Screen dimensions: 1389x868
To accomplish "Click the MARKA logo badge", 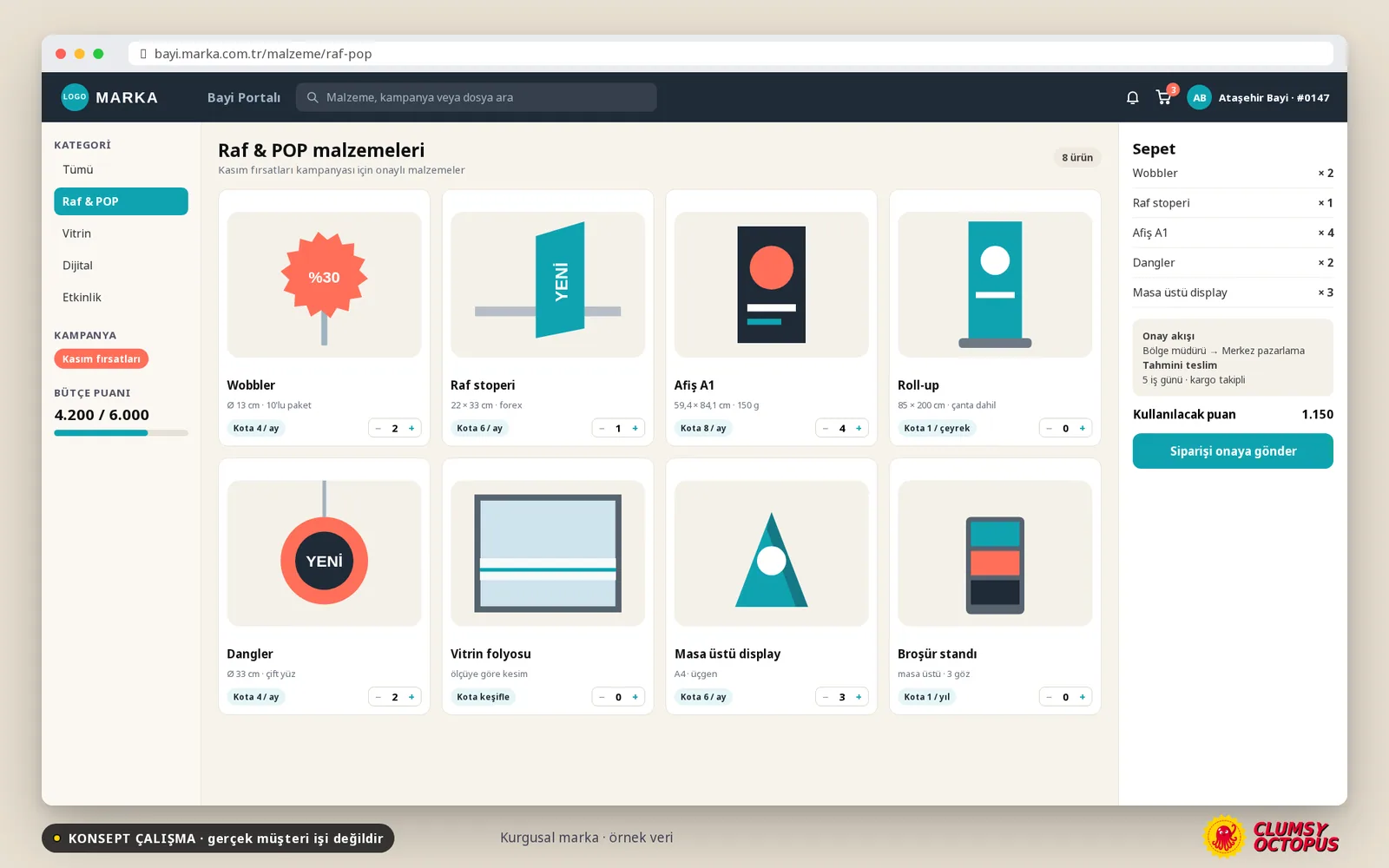I will pos(75,97).
